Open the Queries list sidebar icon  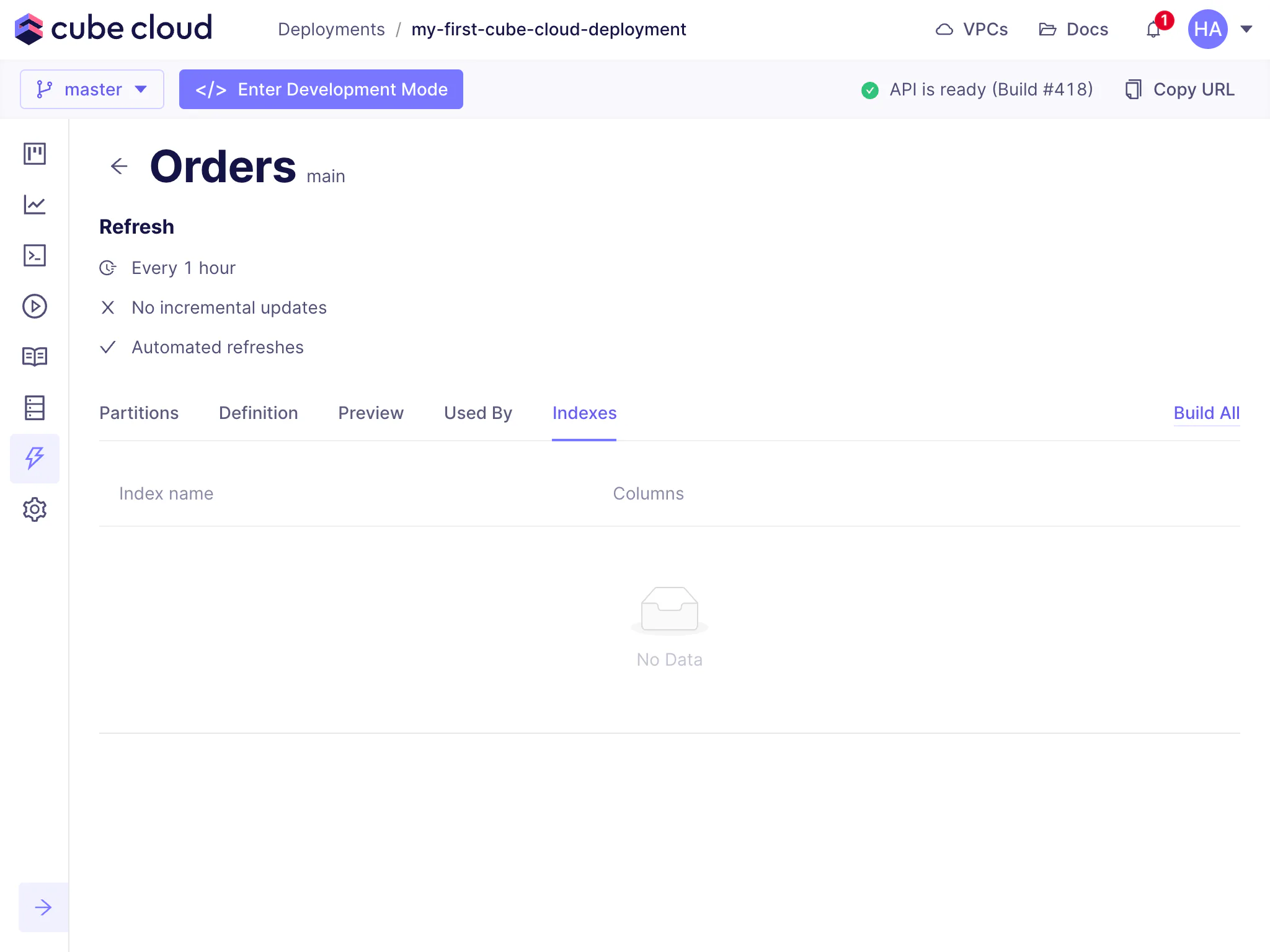(35, 408)
